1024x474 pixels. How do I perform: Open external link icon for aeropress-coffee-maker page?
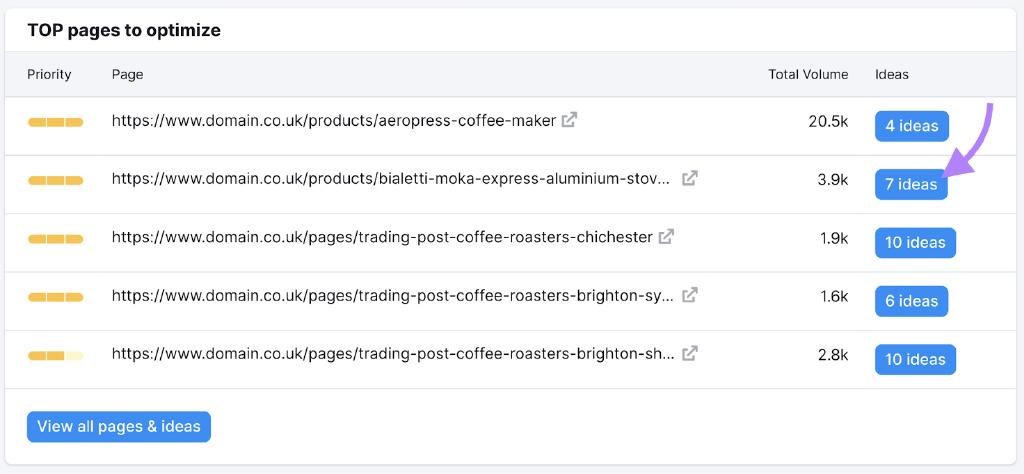tap(569, 120)
